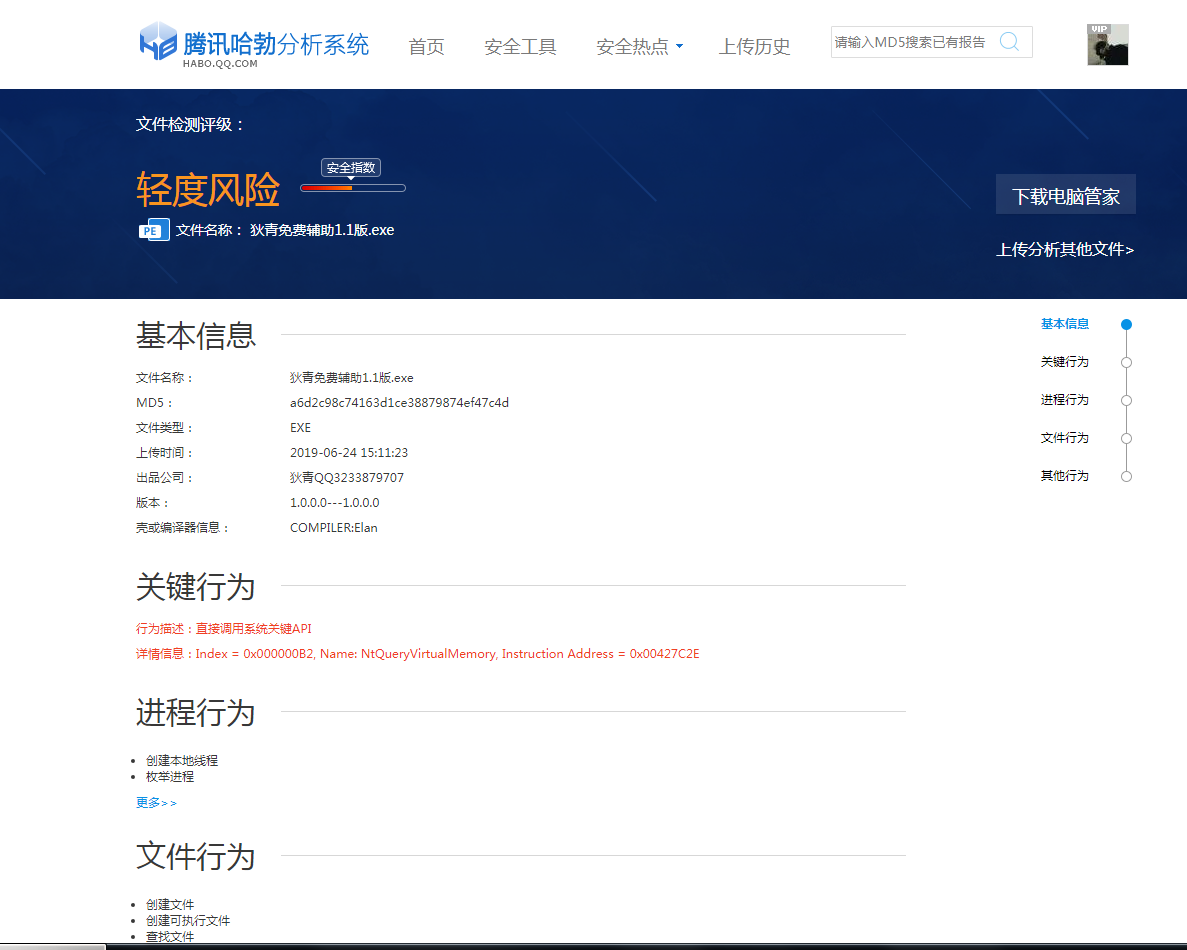Click the 安全指数 tooltip label
The width and height of the screenshot is (1187, 950).
[x=350, y=167]
